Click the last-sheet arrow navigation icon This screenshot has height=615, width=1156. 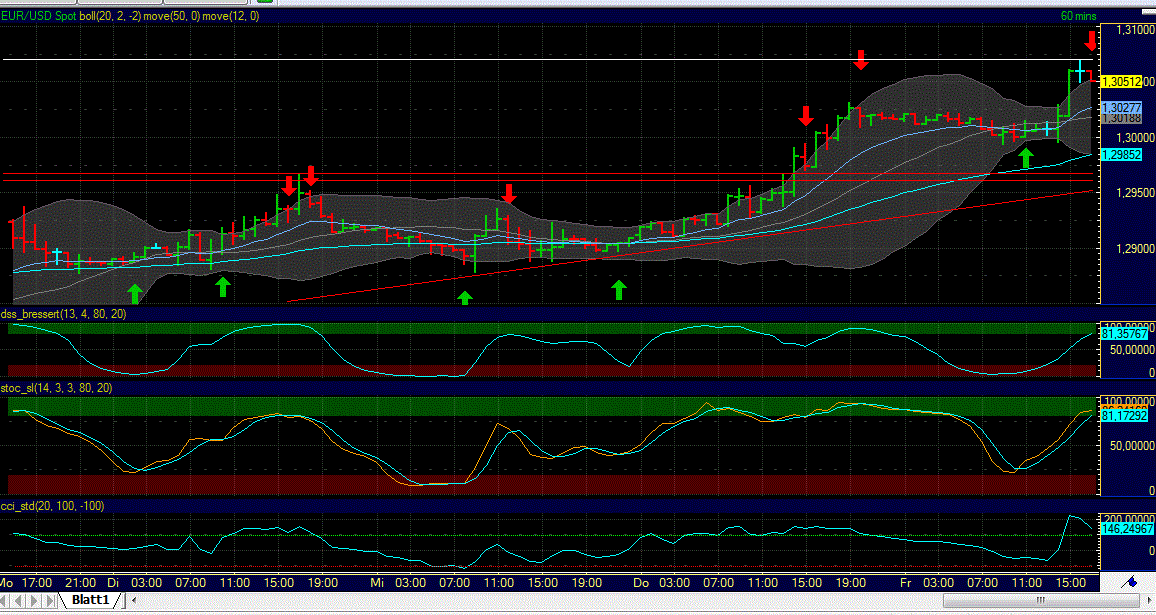(49, 601)
